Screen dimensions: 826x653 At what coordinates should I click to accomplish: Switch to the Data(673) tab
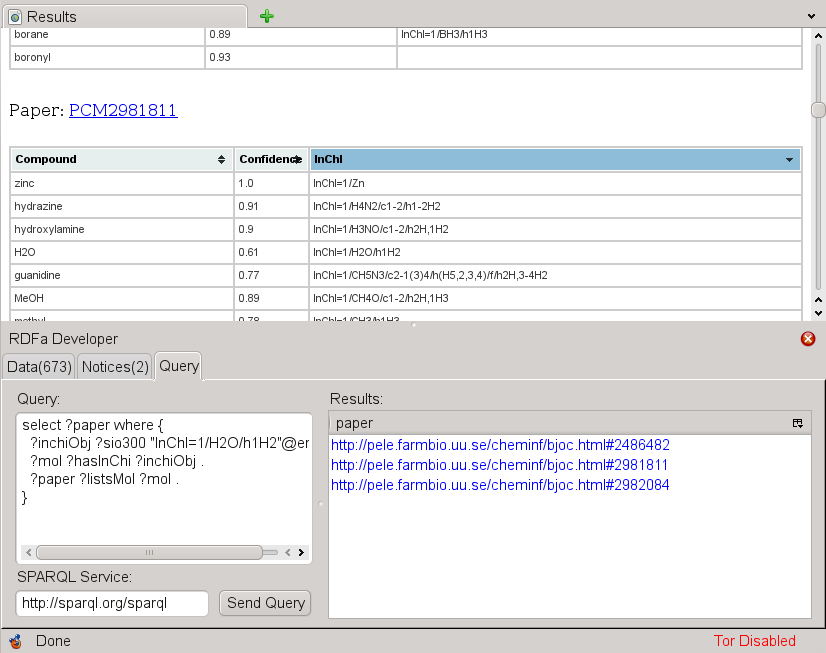pyautogui.click(x=40, y=367)
